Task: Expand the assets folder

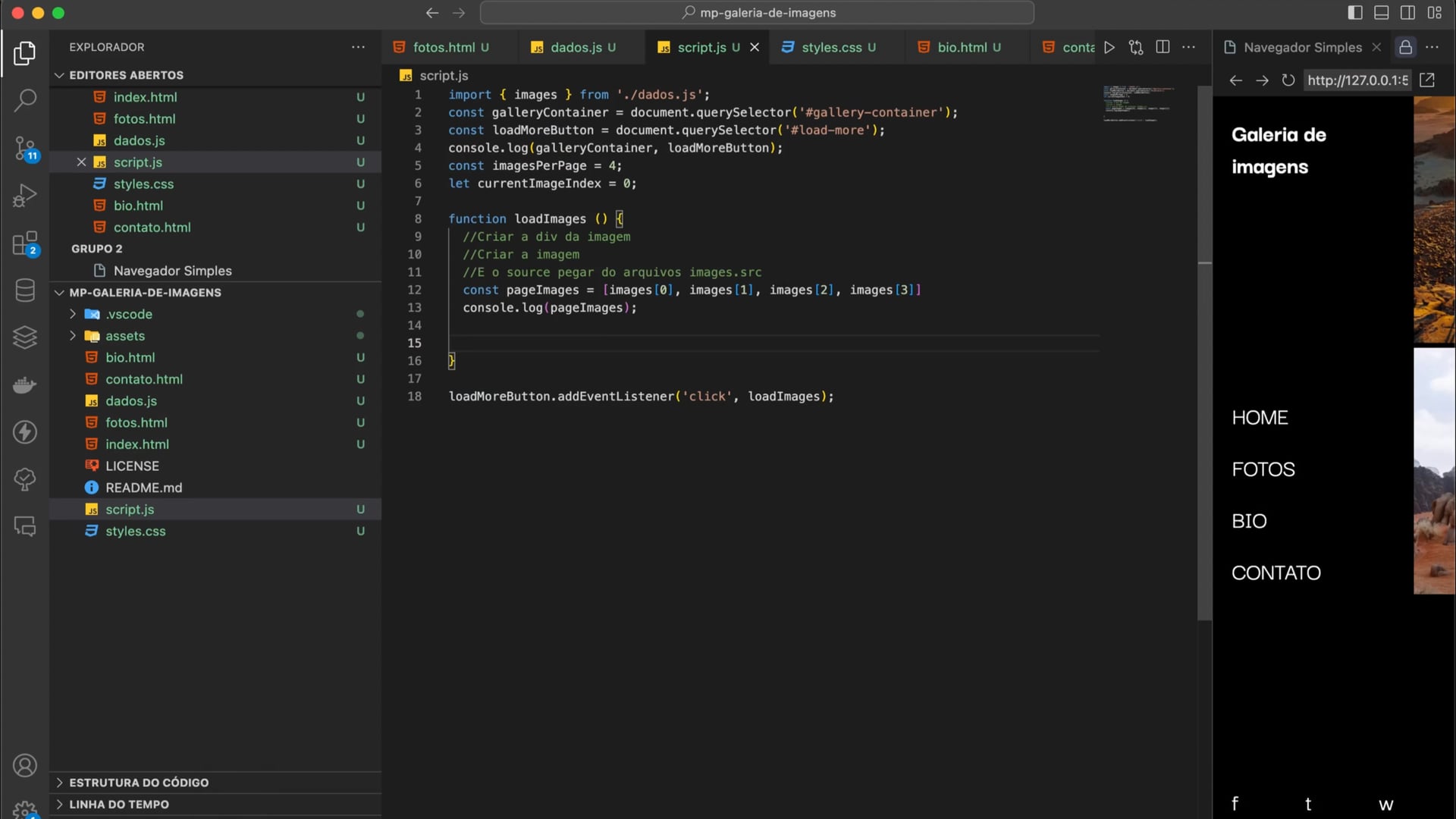Action: pyautogui.click(x=124, y=336)
